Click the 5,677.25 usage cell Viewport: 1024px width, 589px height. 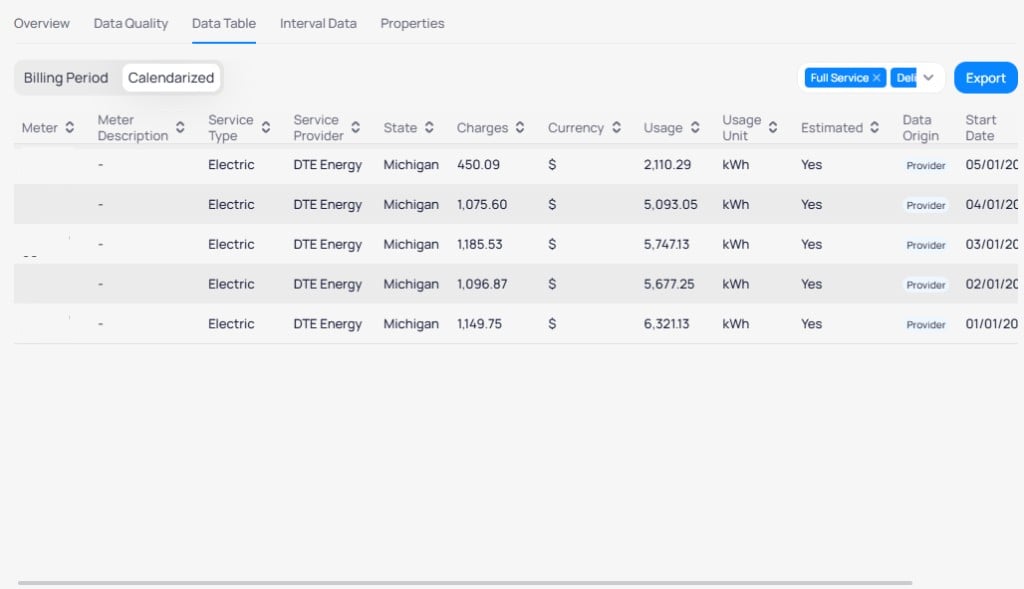pos(669,284)
